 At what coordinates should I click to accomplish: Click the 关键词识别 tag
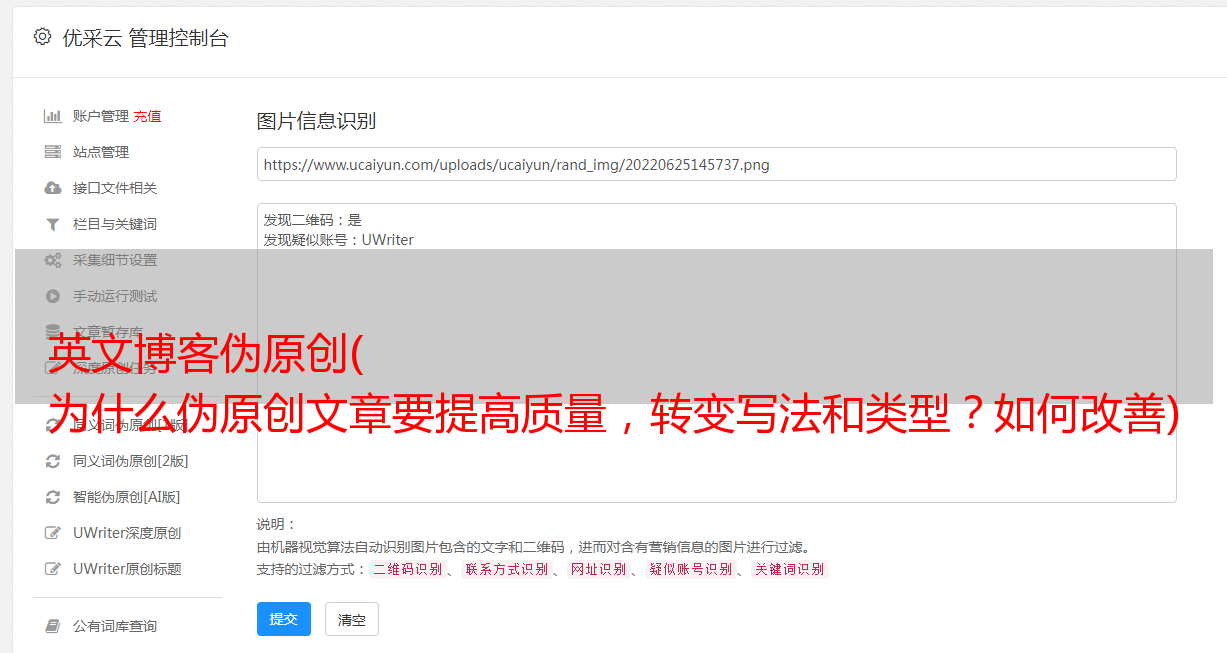coord(789,569)
